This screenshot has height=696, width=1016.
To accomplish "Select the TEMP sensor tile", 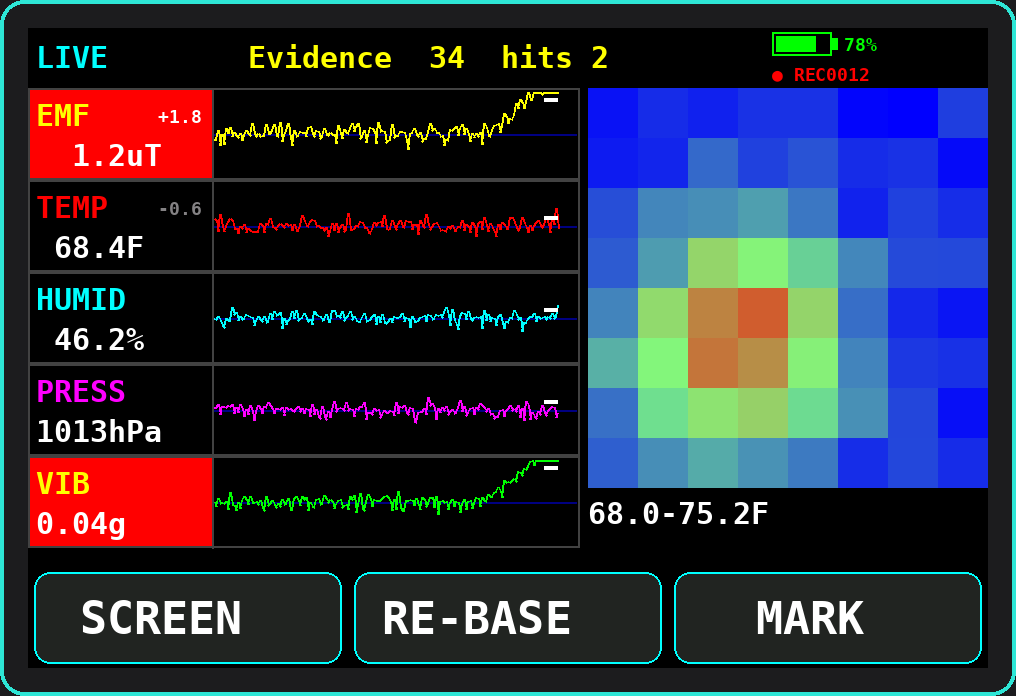I will (121, 226).
